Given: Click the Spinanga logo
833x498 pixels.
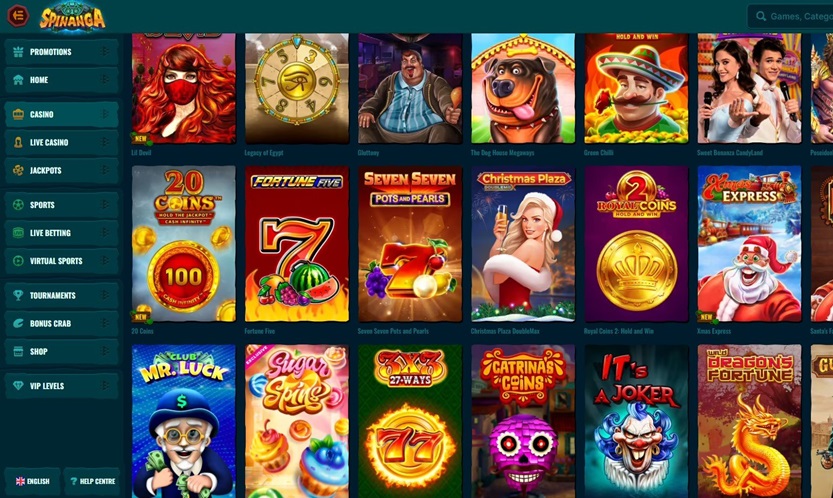Looking at the screenshot, I should [72, 18].
